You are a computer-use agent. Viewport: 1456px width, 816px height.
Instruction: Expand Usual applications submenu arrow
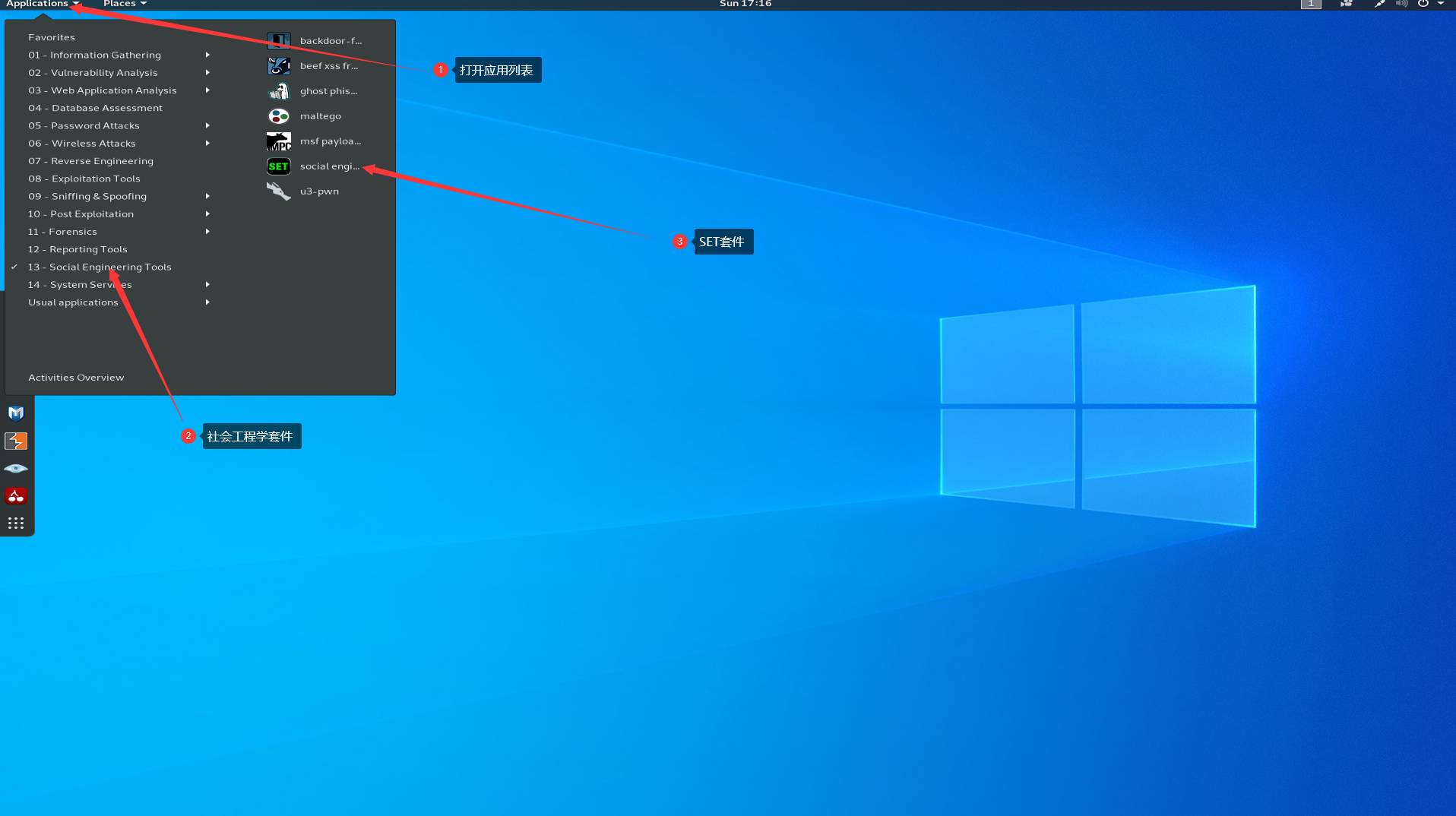point(207,302)
